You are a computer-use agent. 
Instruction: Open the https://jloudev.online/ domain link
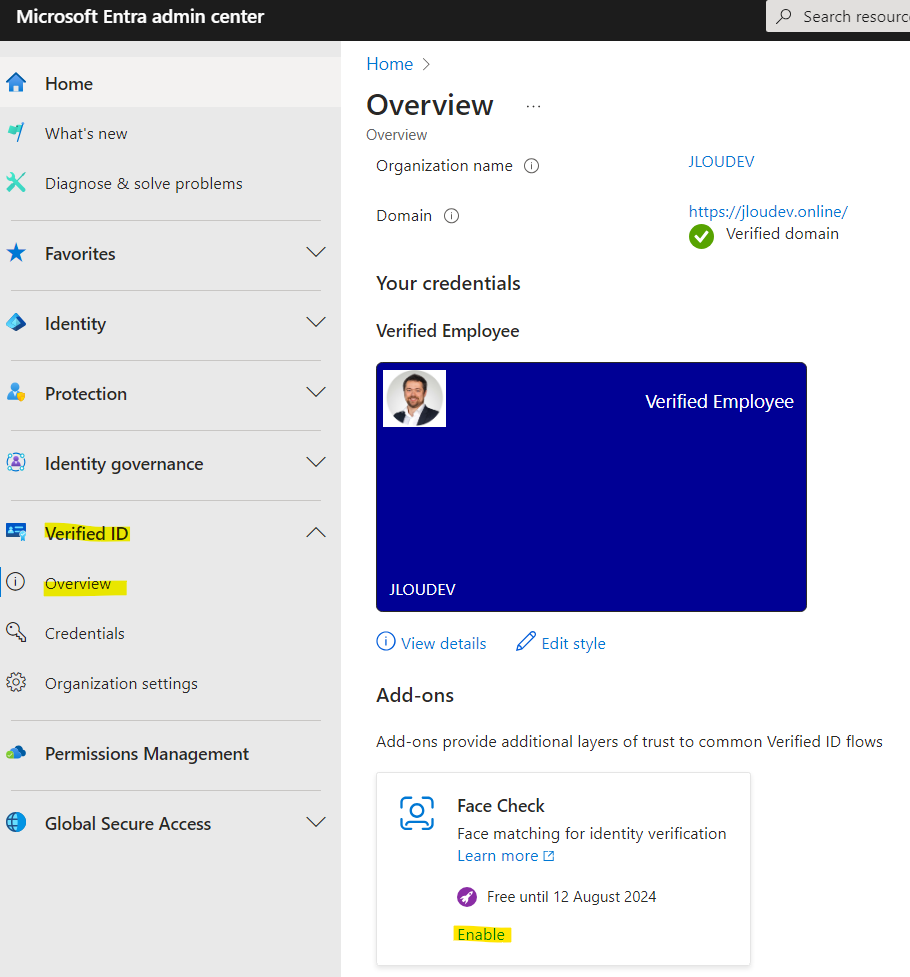point(768,211)
